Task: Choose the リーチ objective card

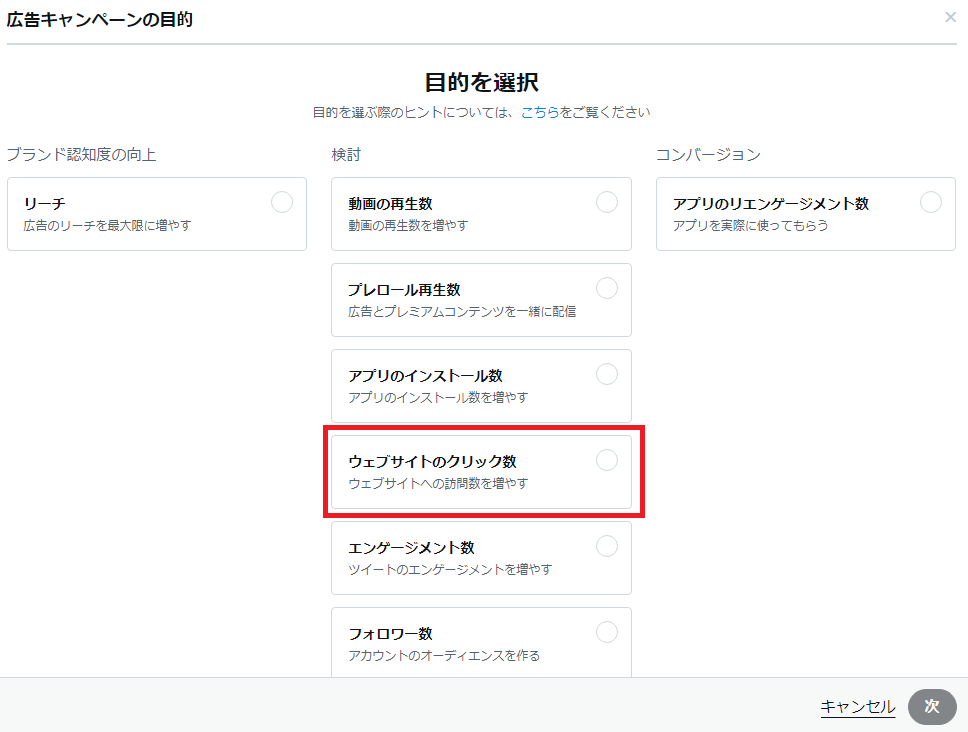Action: (156, 214)
